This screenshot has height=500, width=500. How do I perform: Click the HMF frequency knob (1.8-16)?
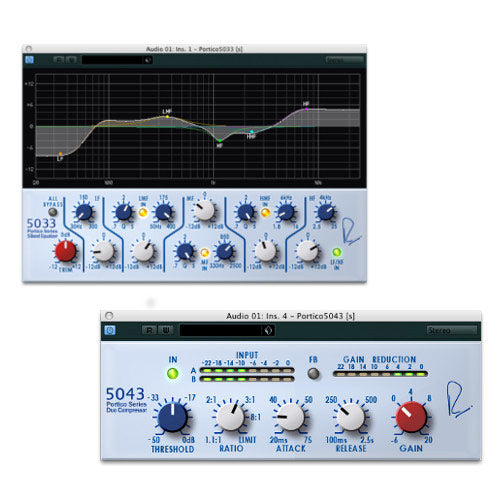286,212
